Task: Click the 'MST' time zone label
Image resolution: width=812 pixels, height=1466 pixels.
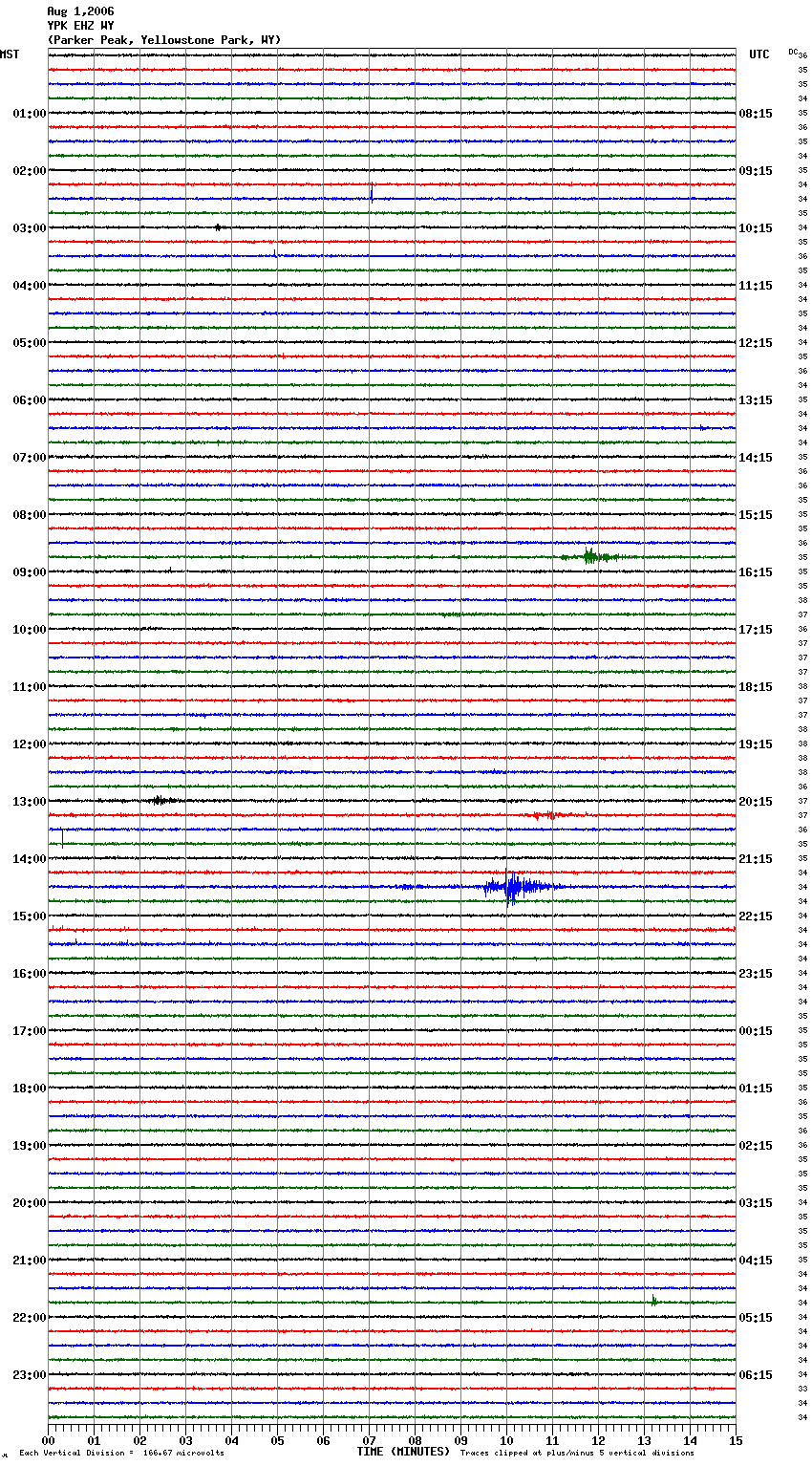Action: pos(10,54)
